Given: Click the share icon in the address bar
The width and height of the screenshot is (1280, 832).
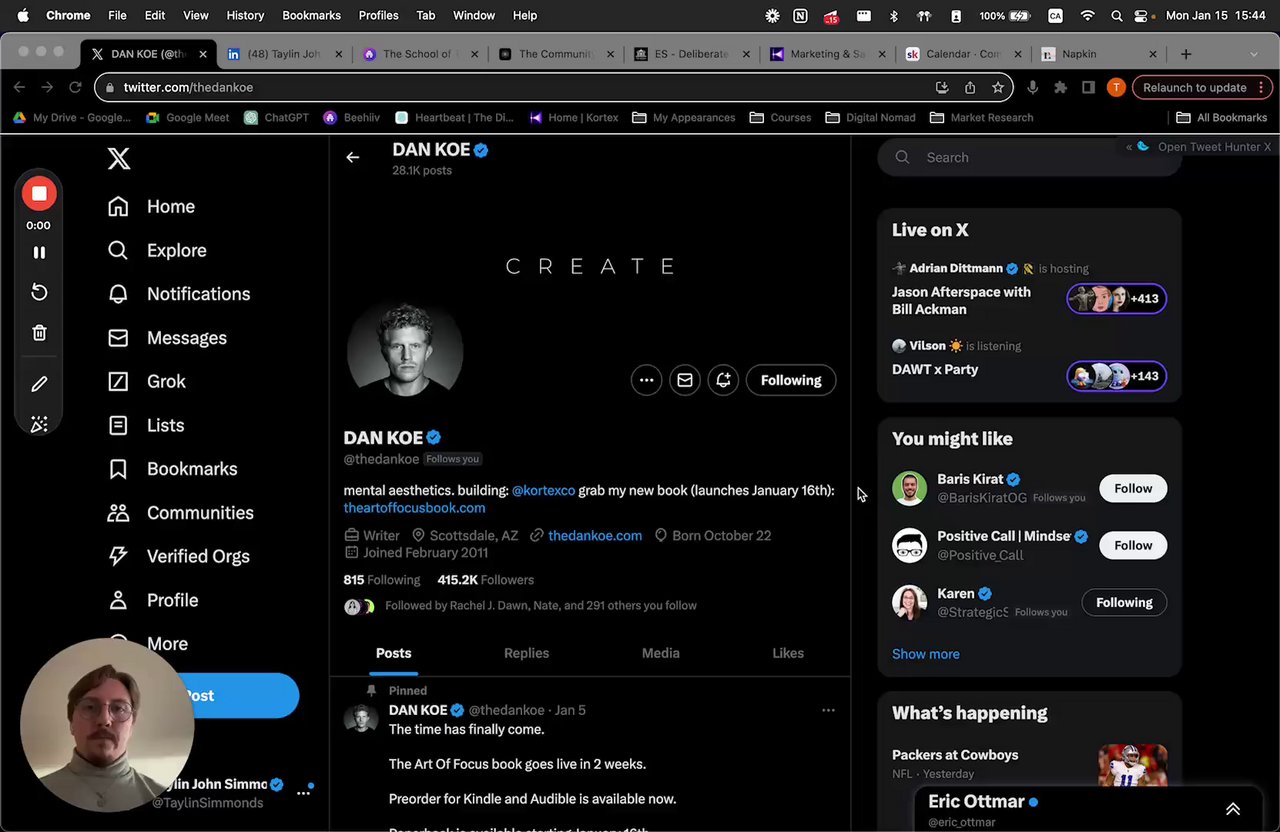Looking at the screenshot, I should point(970,87).
